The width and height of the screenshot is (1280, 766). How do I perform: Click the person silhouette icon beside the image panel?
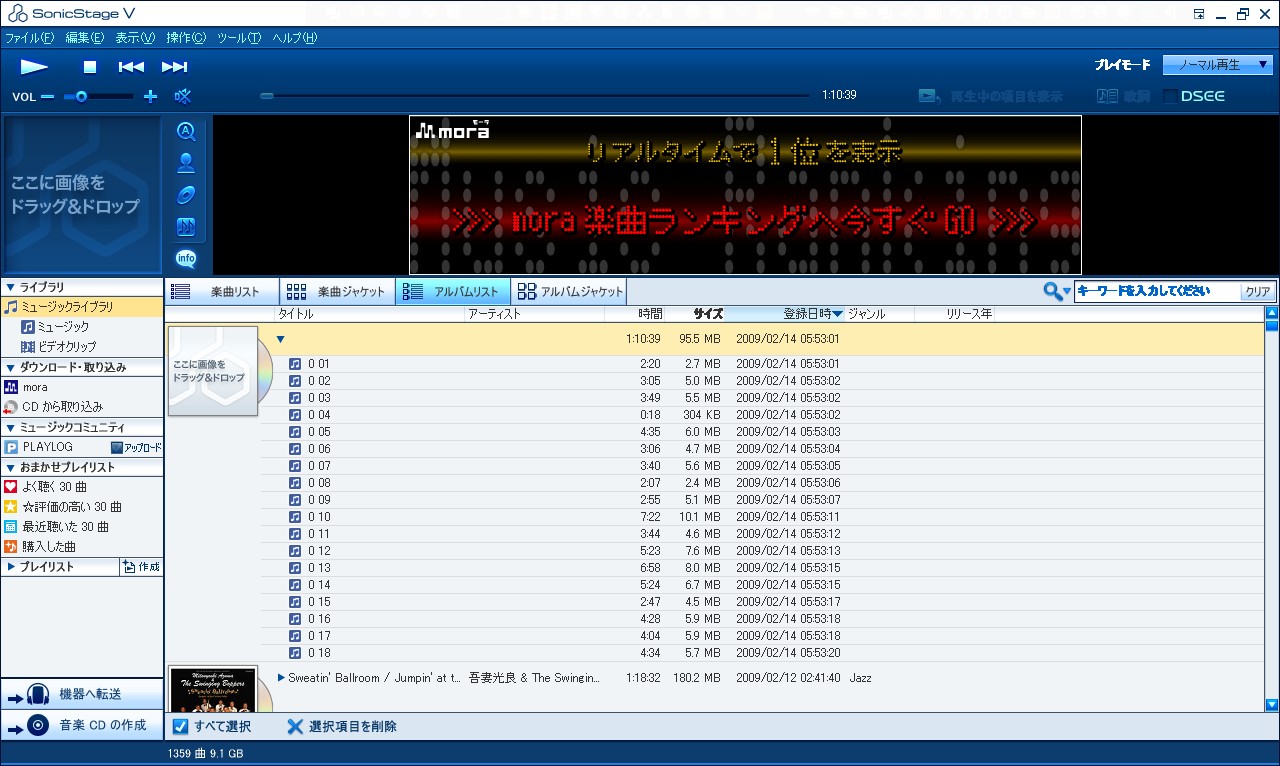[185, 163]
